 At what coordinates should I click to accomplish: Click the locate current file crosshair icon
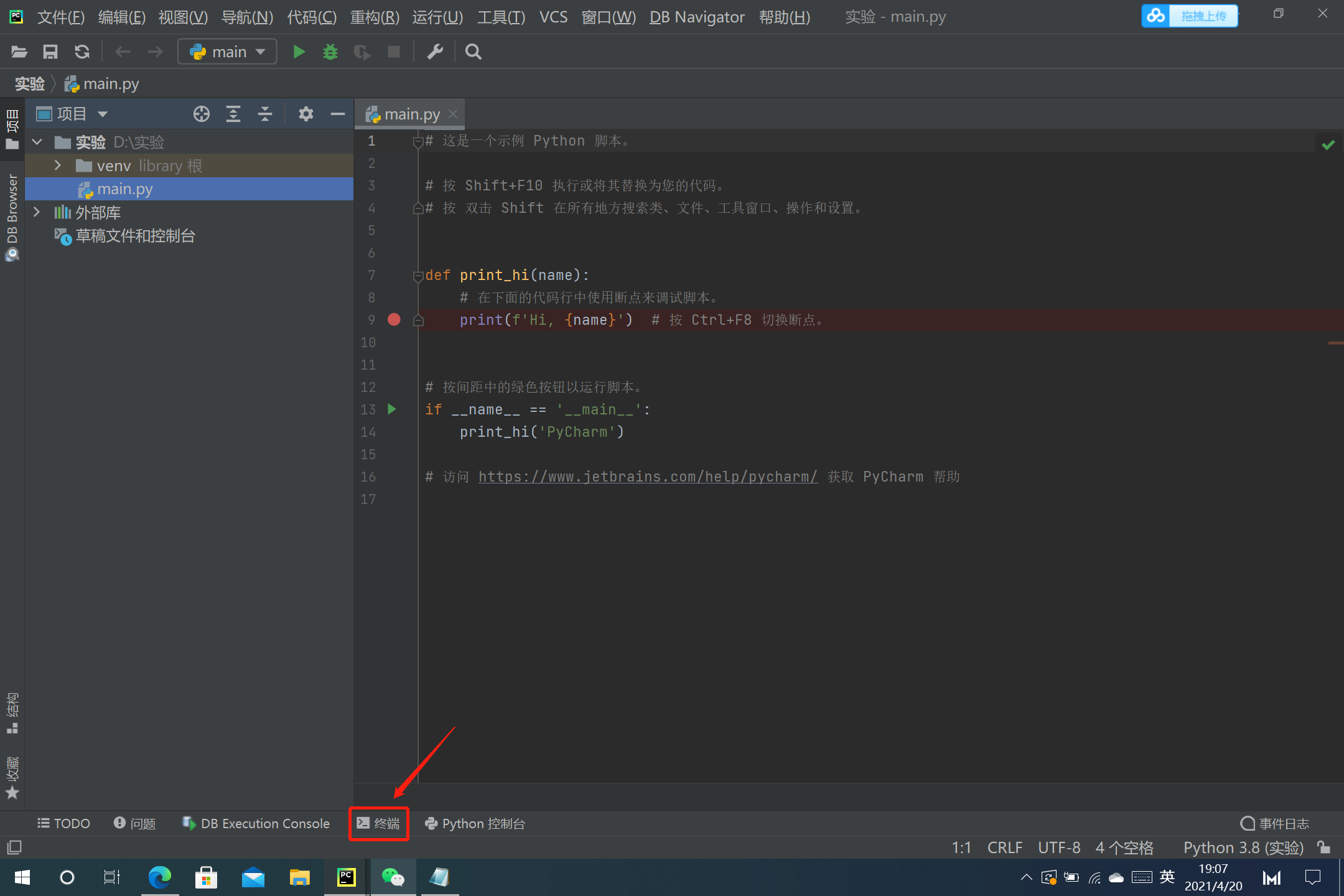coord(201,114)
